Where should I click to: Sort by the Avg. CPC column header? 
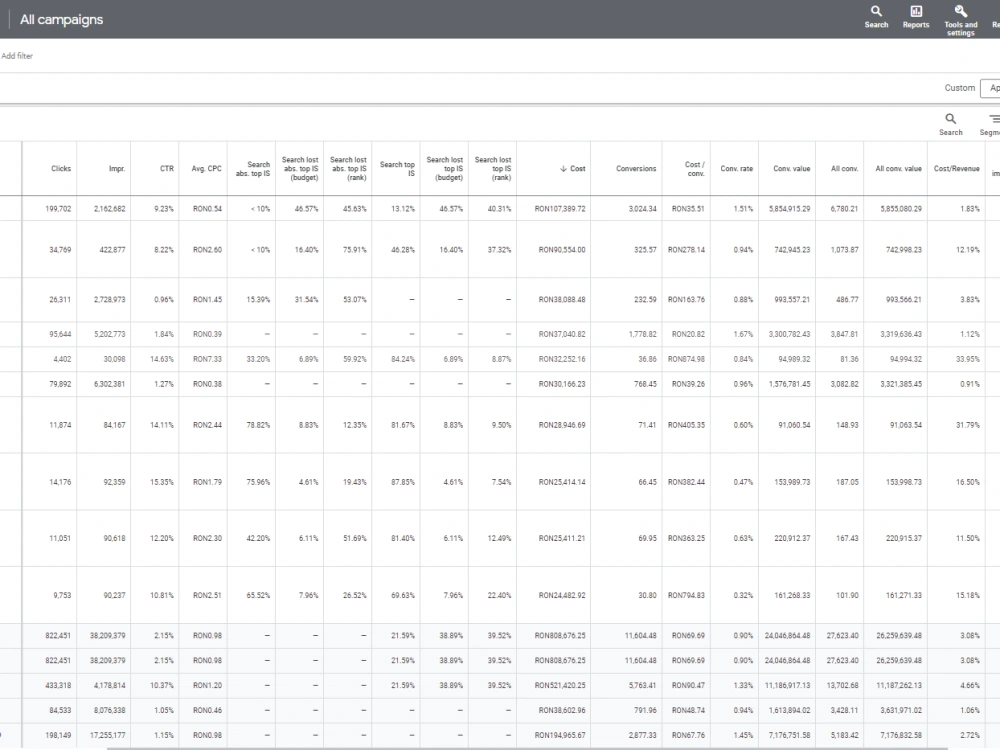(207, 168)
